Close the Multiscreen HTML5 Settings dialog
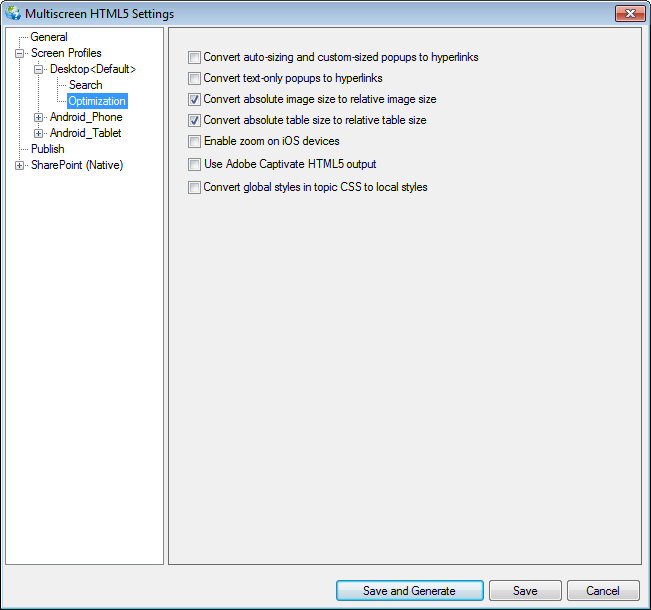 coord(627,13)
